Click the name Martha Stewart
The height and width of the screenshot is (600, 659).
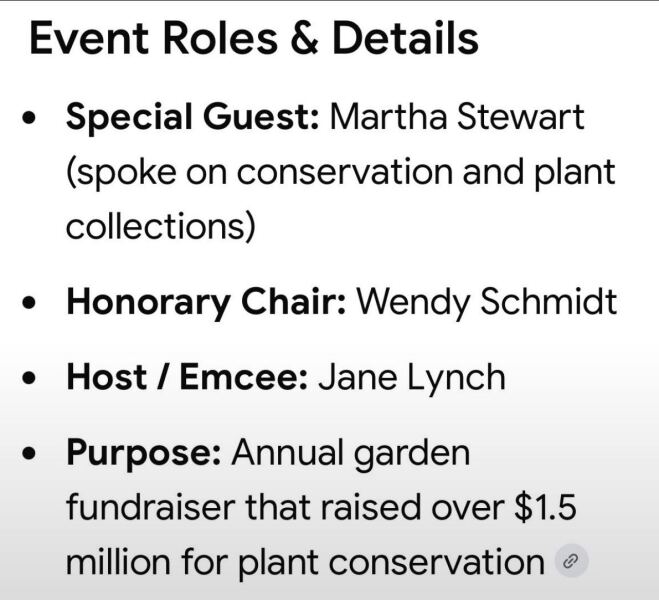(x=457, y=116)
